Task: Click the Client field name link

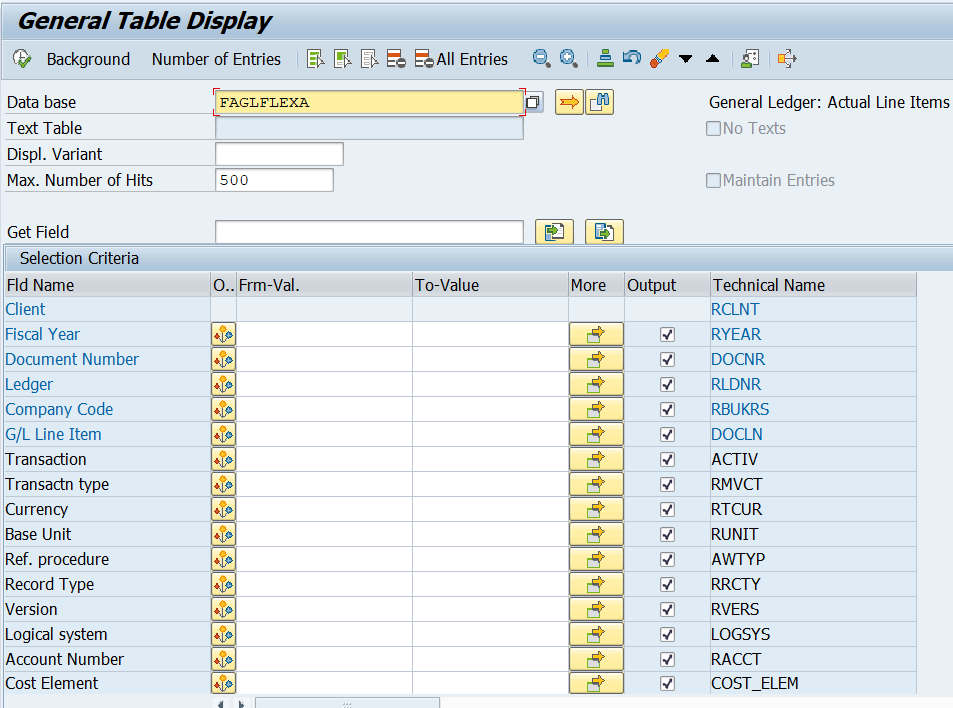Action: pos(26,309)
